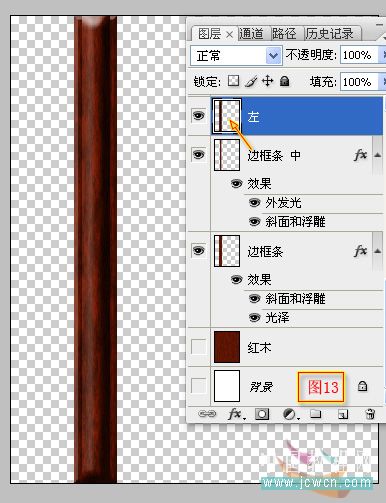Image resolution: width=386 pixels, height=503 pixels.
Task: Open the blend mode 正常 dropdown
Action: pos(273,55)
